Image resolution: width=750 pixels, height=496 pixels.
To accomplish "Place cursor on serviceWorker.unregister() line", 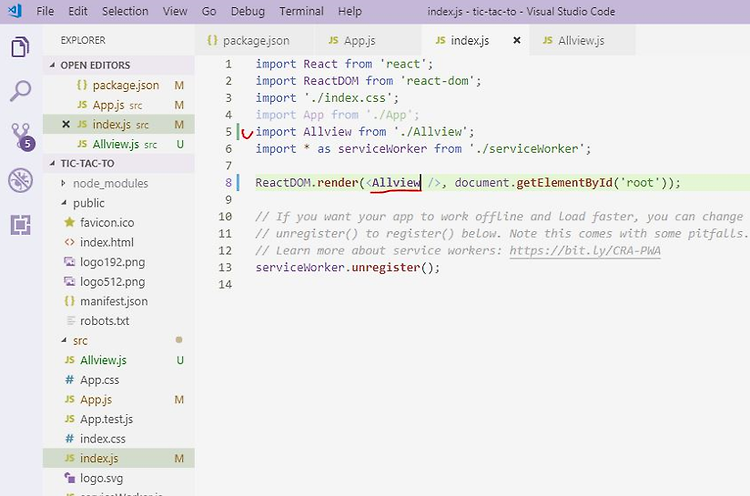I will click(x=347, y=267).
